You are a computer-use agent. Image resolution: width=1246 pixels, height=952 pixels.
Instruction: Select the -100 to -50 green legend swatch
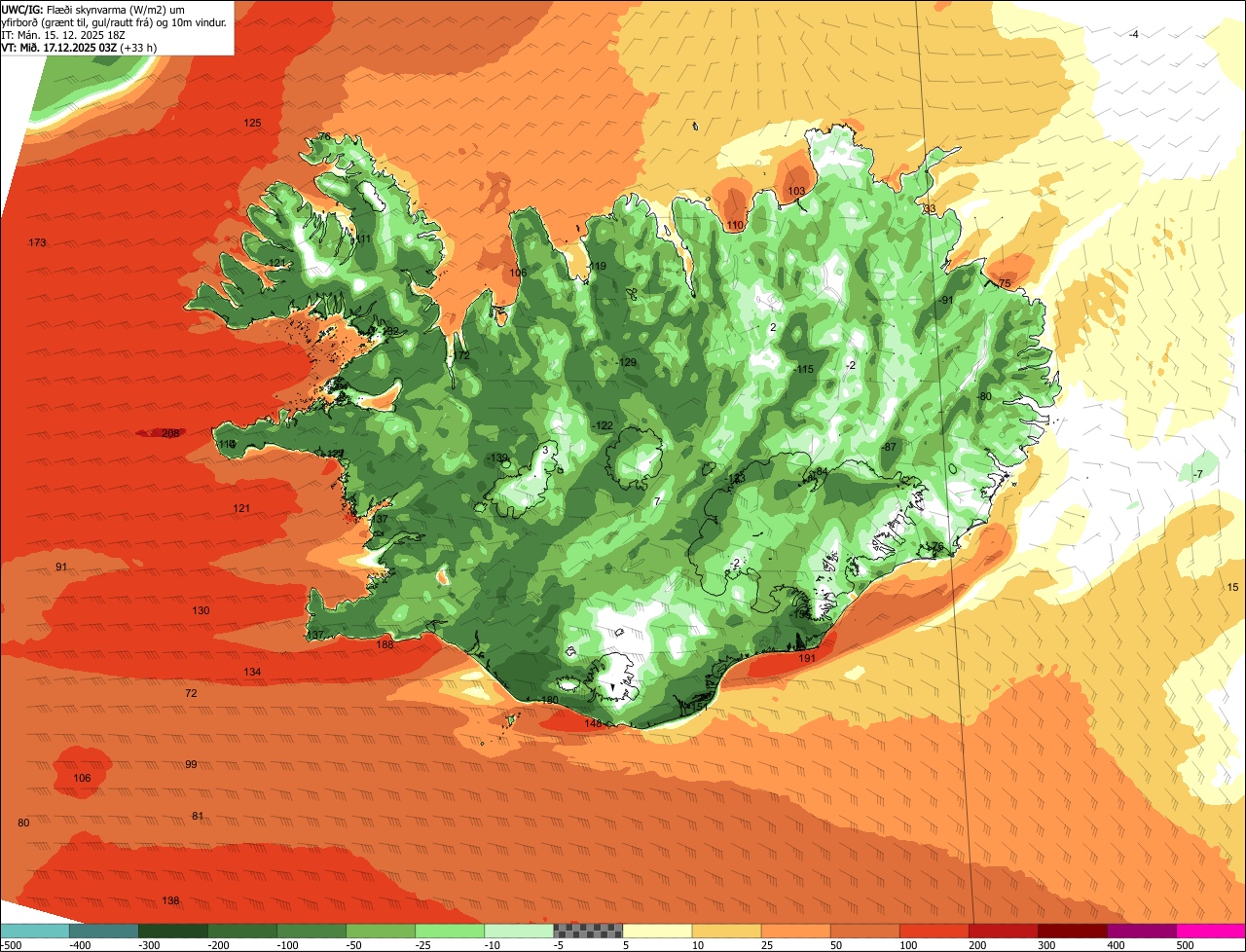tap(311, 931)
